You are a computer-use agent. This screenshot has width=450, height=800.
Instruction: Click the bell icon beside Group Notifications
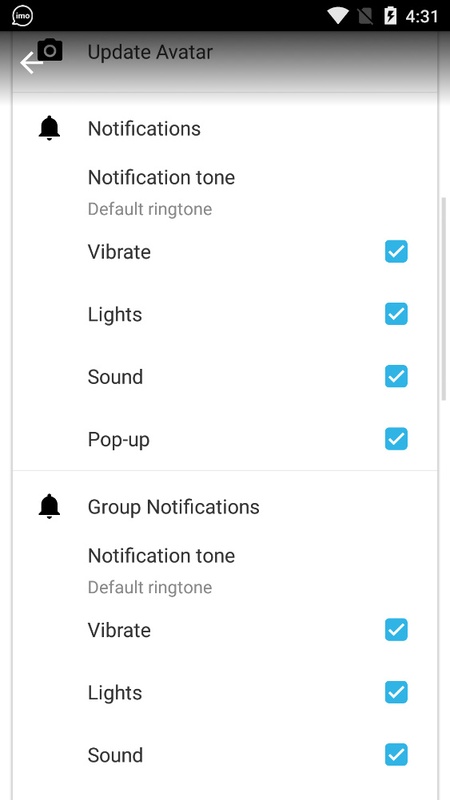tap(49, 506)
